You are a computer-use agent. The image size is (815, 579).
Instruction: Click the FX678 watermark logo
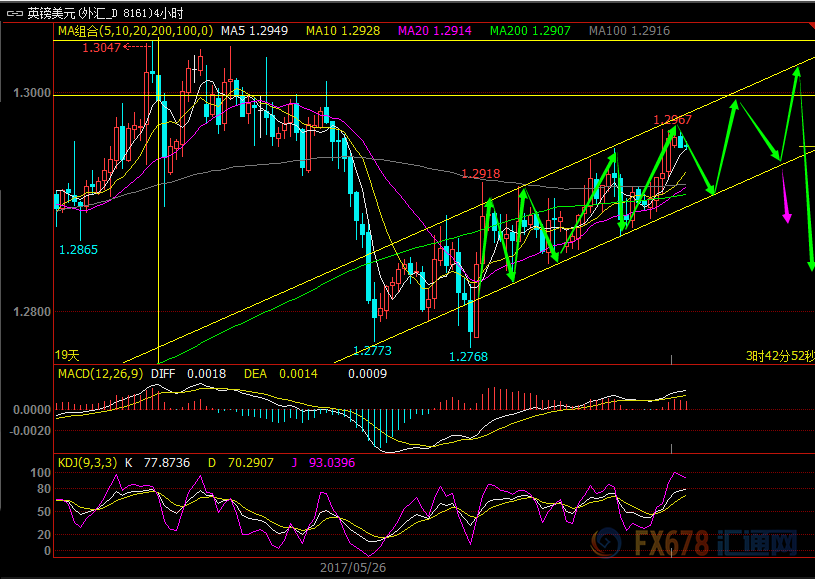pyautogui.click(x=695, y=543)
